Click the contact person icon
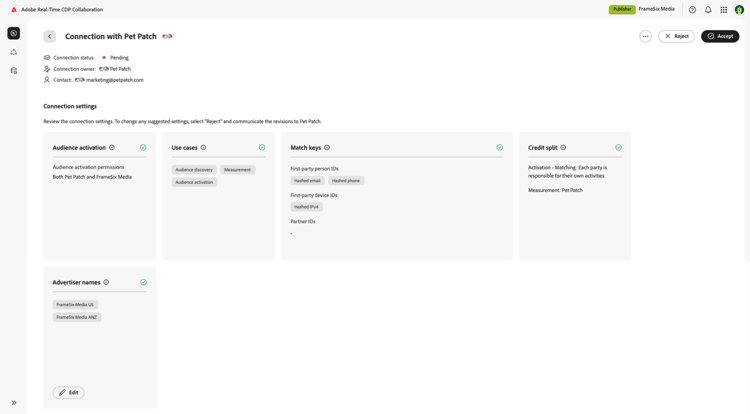This screenshot has height=414, width=750. point(47,80)
